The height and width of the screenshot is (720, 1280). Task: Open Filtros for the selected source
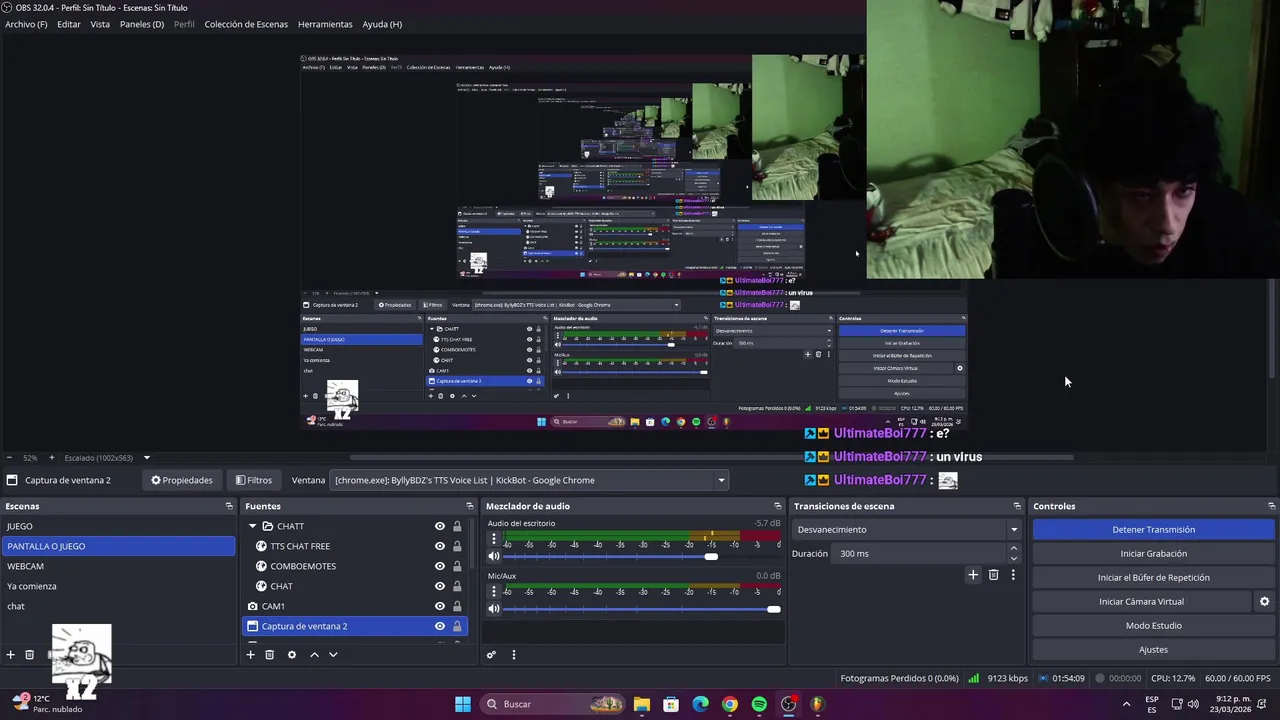(x=253, y=480)
